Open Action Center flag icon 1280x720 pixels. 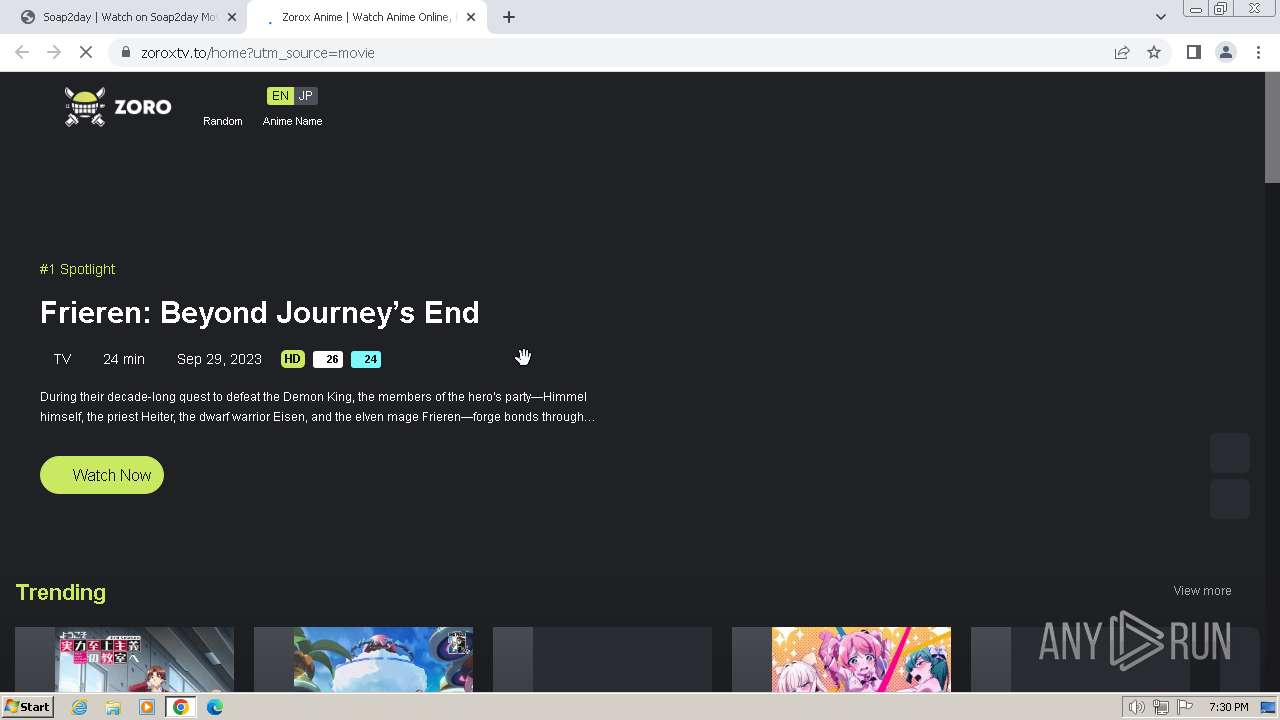pyautogui.click(x=1184, y=707)
